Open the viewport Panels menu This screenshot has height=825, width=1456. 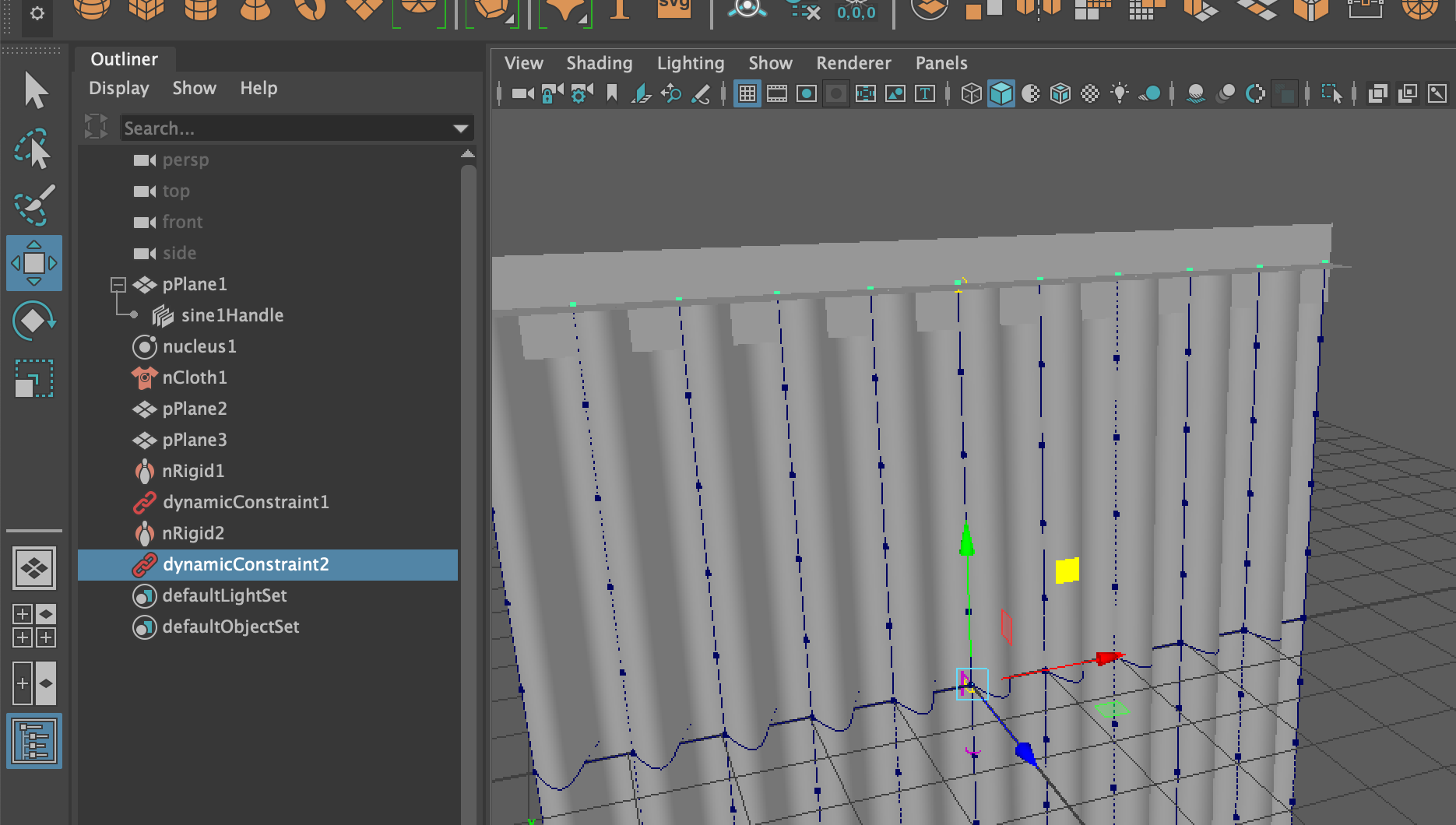tap(941, 64)
